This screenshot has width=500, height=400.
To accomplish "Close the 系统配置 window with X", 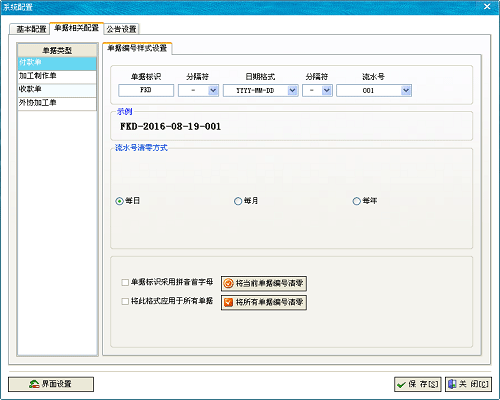I will [487, 7].
